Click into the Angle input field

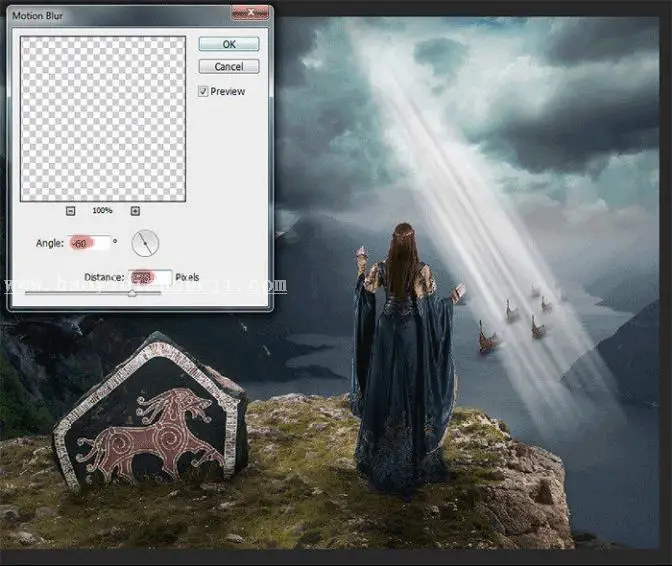89,243
